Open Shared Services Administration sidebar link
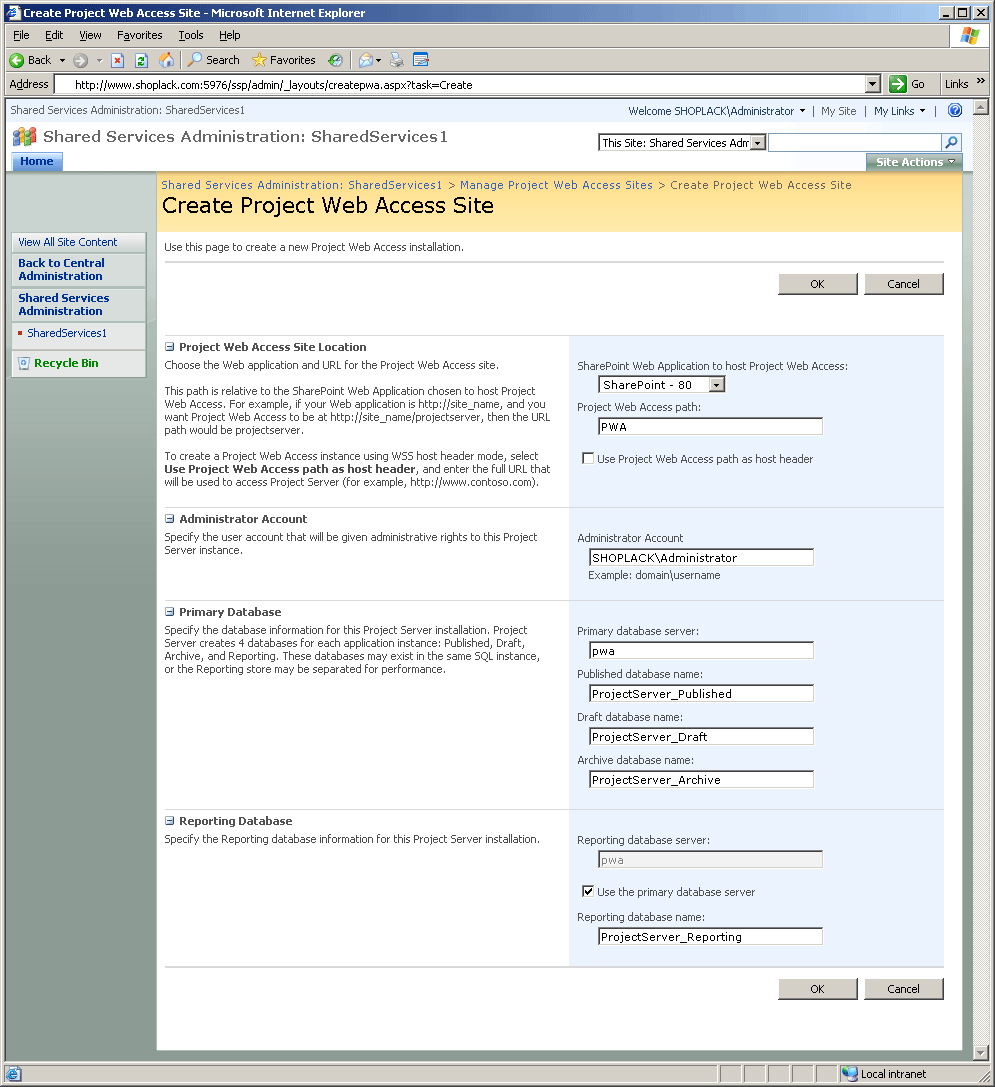The width and height of the screenshot is (995, 1087). tap(64, 304)
